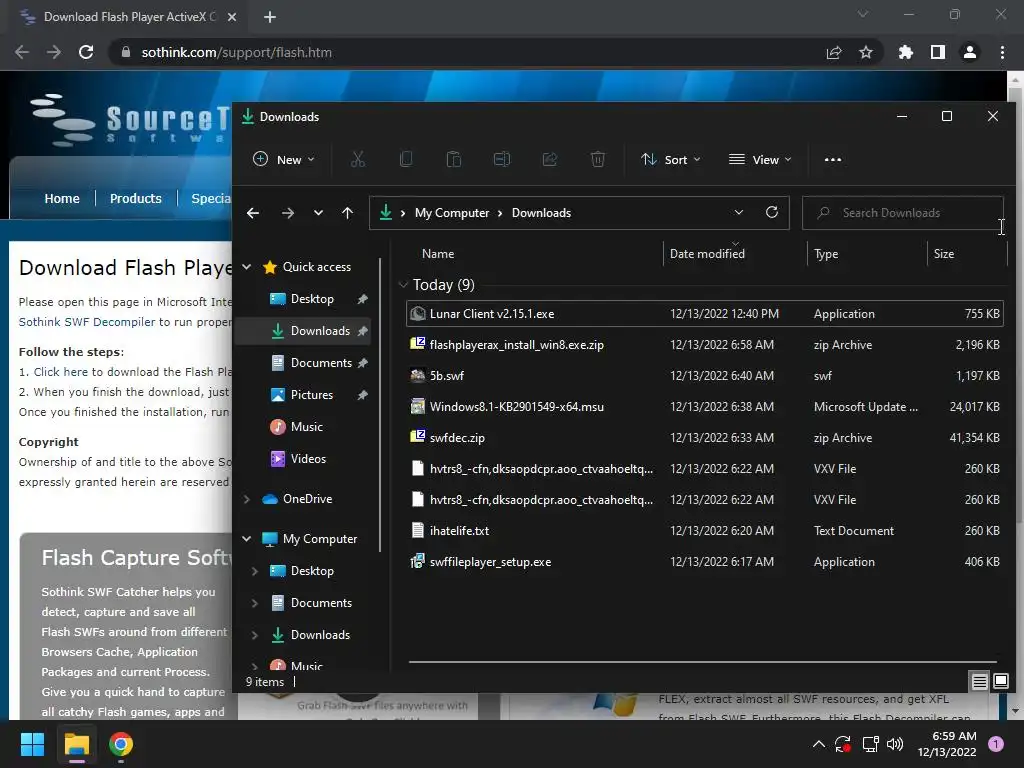Select Lunar Client v2.15.1.exe file
1024x768 pixels.
705,313
